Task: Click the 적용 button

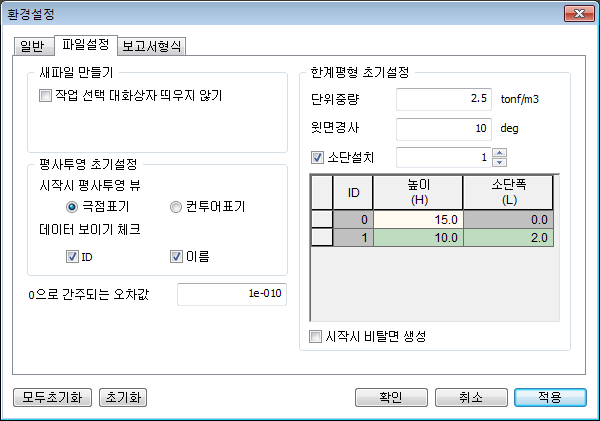Action: point(550,397)
